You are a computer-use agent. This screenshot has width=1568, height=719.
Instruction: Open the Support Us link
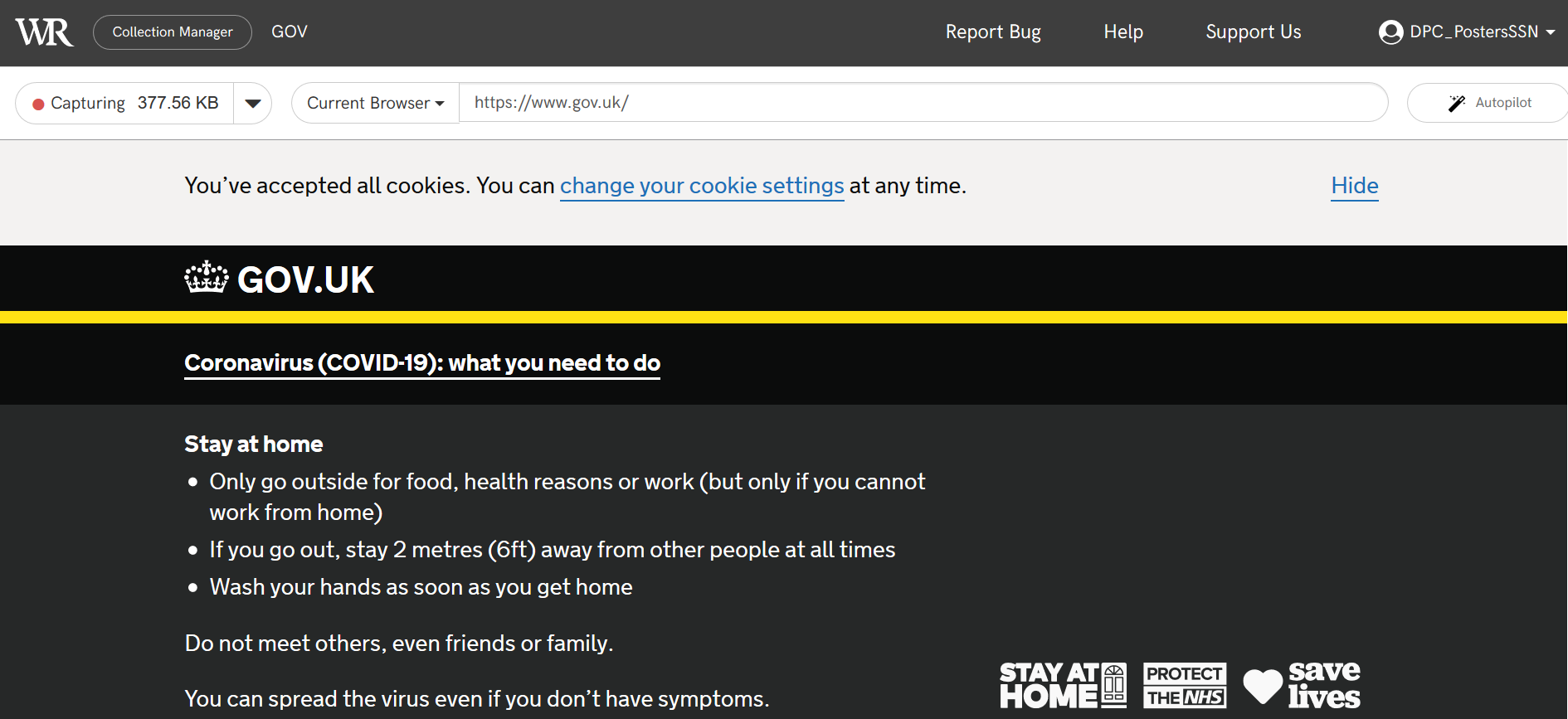pos(1254,32)
